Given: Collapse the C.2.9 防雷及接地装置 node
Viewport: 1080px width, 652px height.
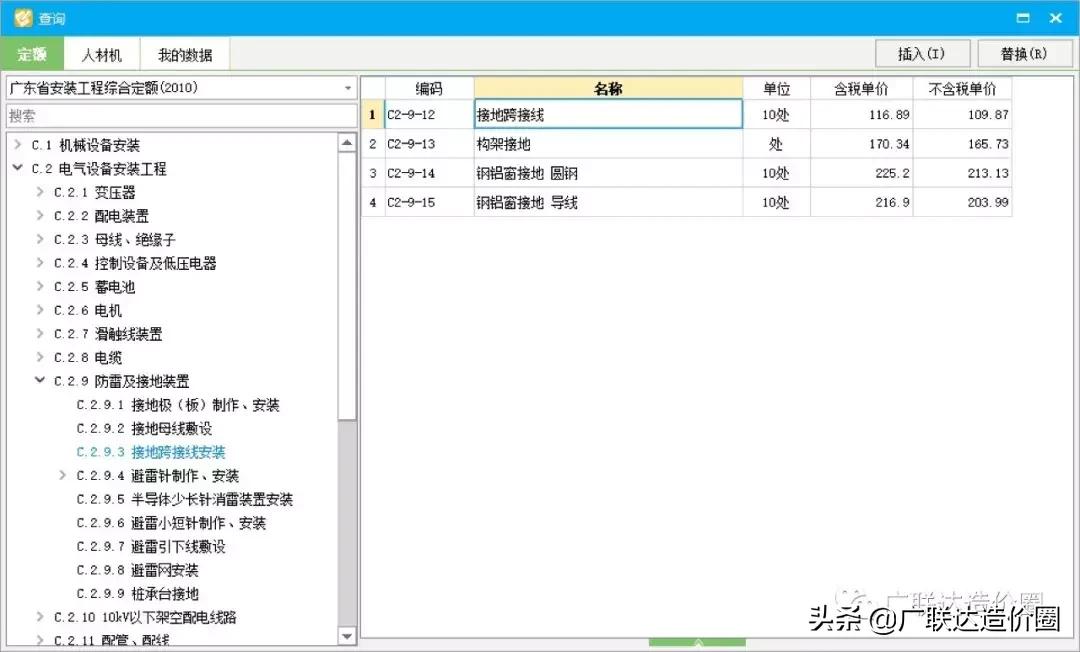Looking at the screenshot, I should [40, 380].
